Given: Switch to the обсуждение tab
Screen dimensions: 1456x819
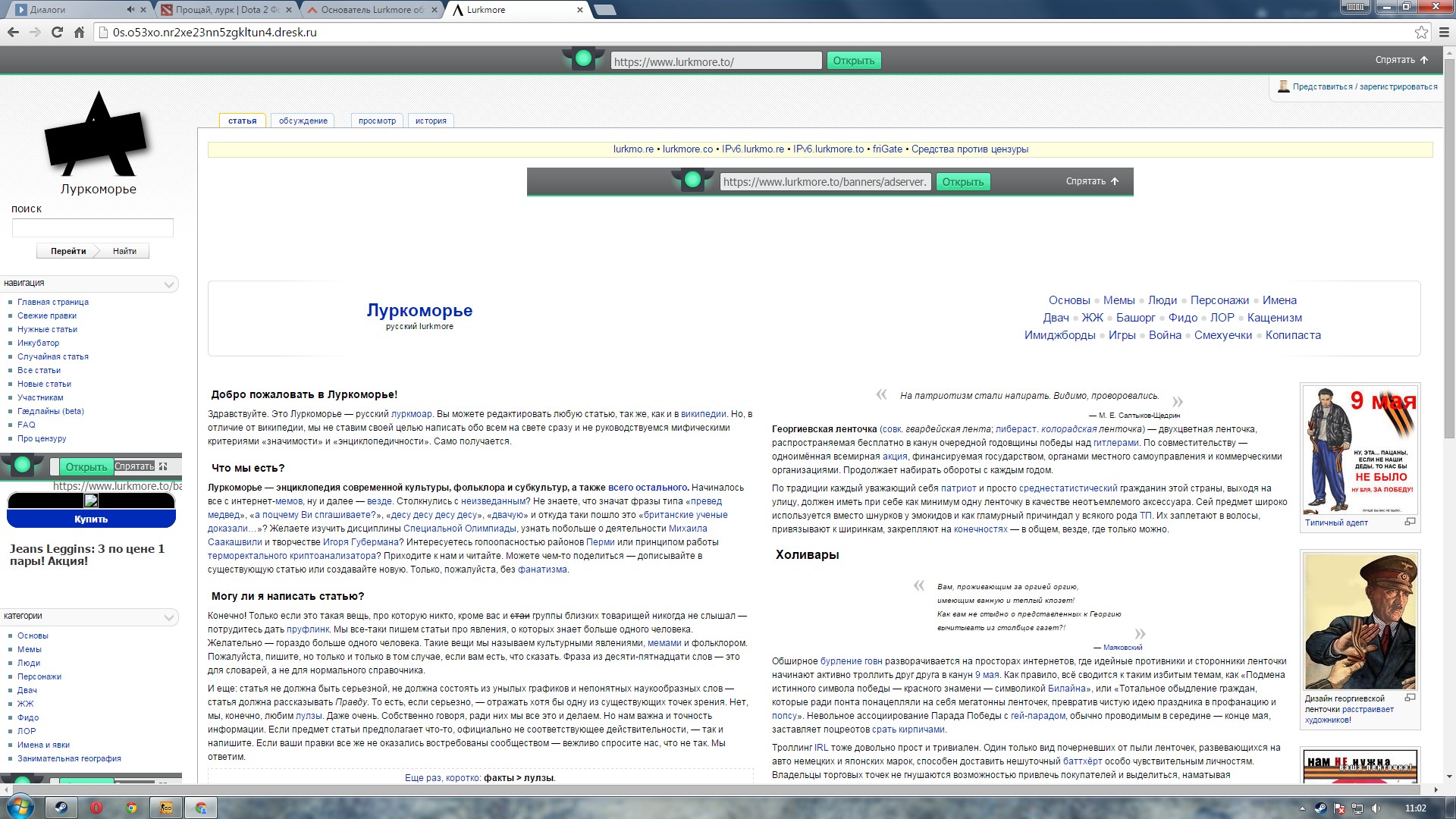Looking at the screenshot, I should (303, 121).
